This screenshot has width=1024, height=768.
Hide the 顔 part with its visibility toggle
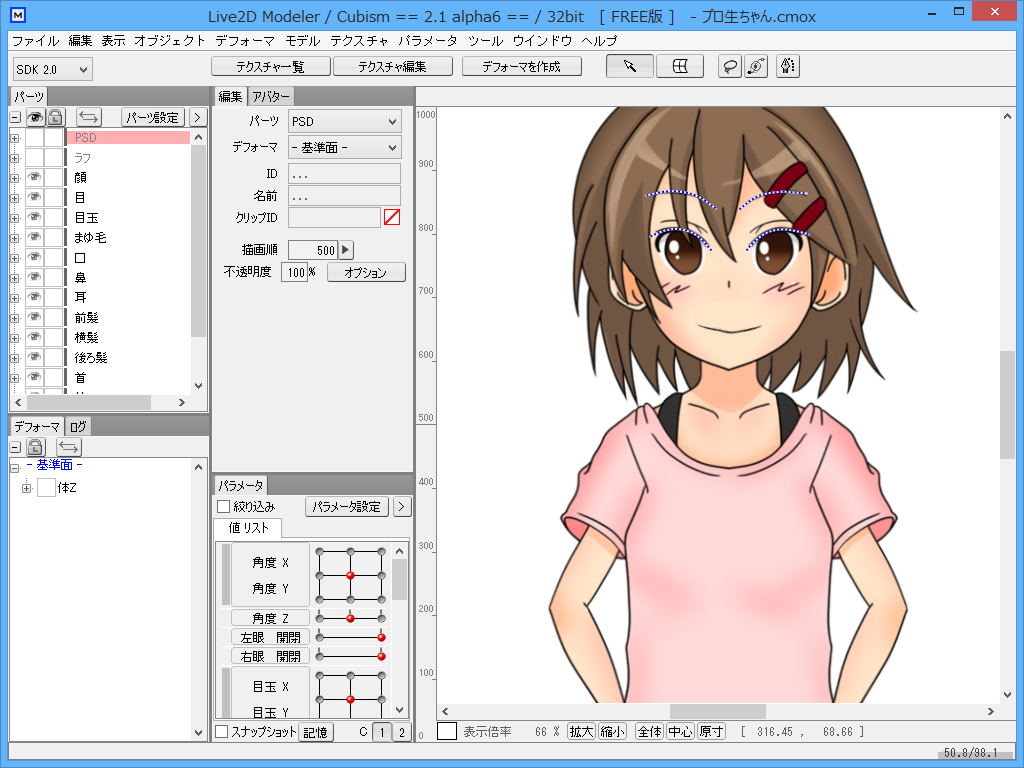coord(34,178)
